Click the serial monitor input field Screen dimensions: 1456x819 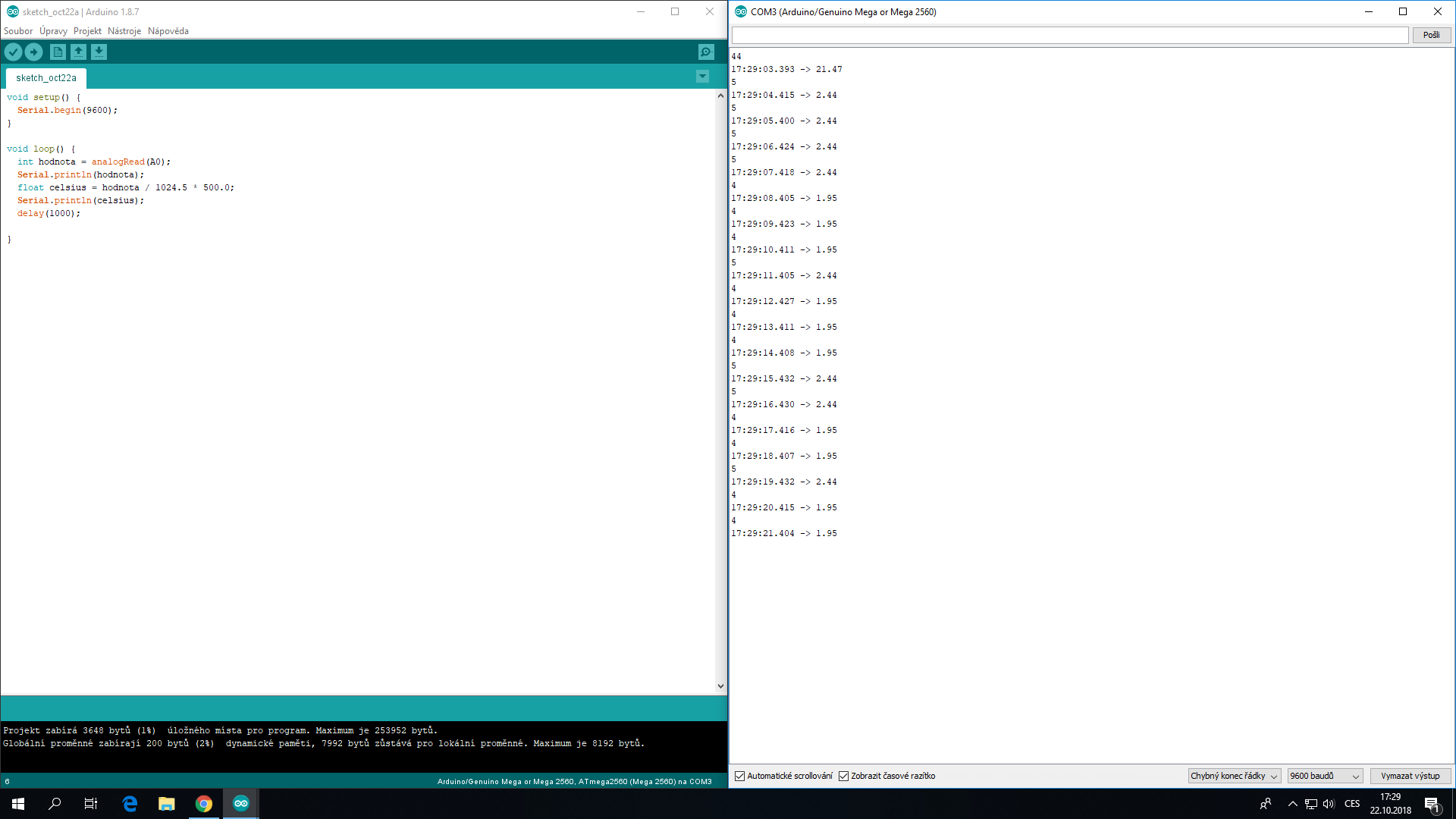point(1069,35)
